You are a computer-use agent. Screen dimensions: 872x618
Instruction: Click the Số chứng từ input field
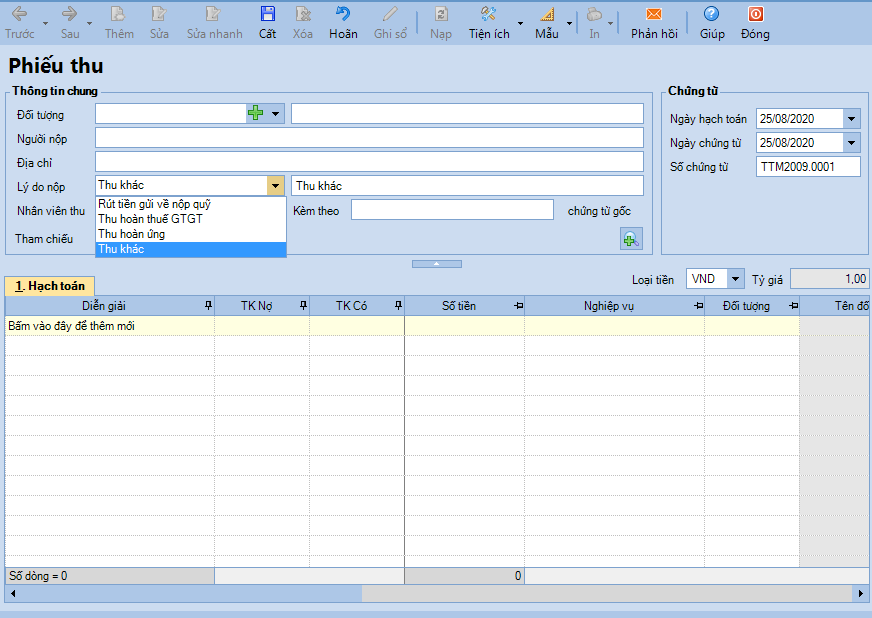coord(808,167)
